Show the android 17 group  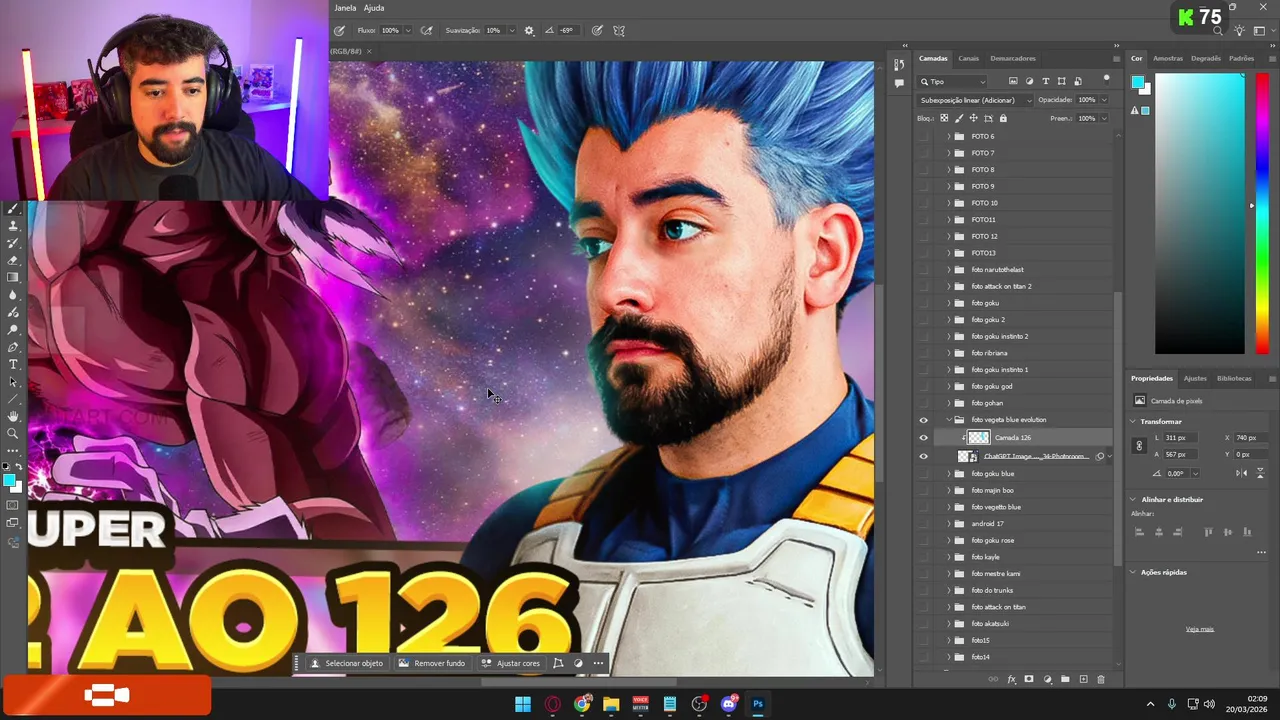[923, 523]
